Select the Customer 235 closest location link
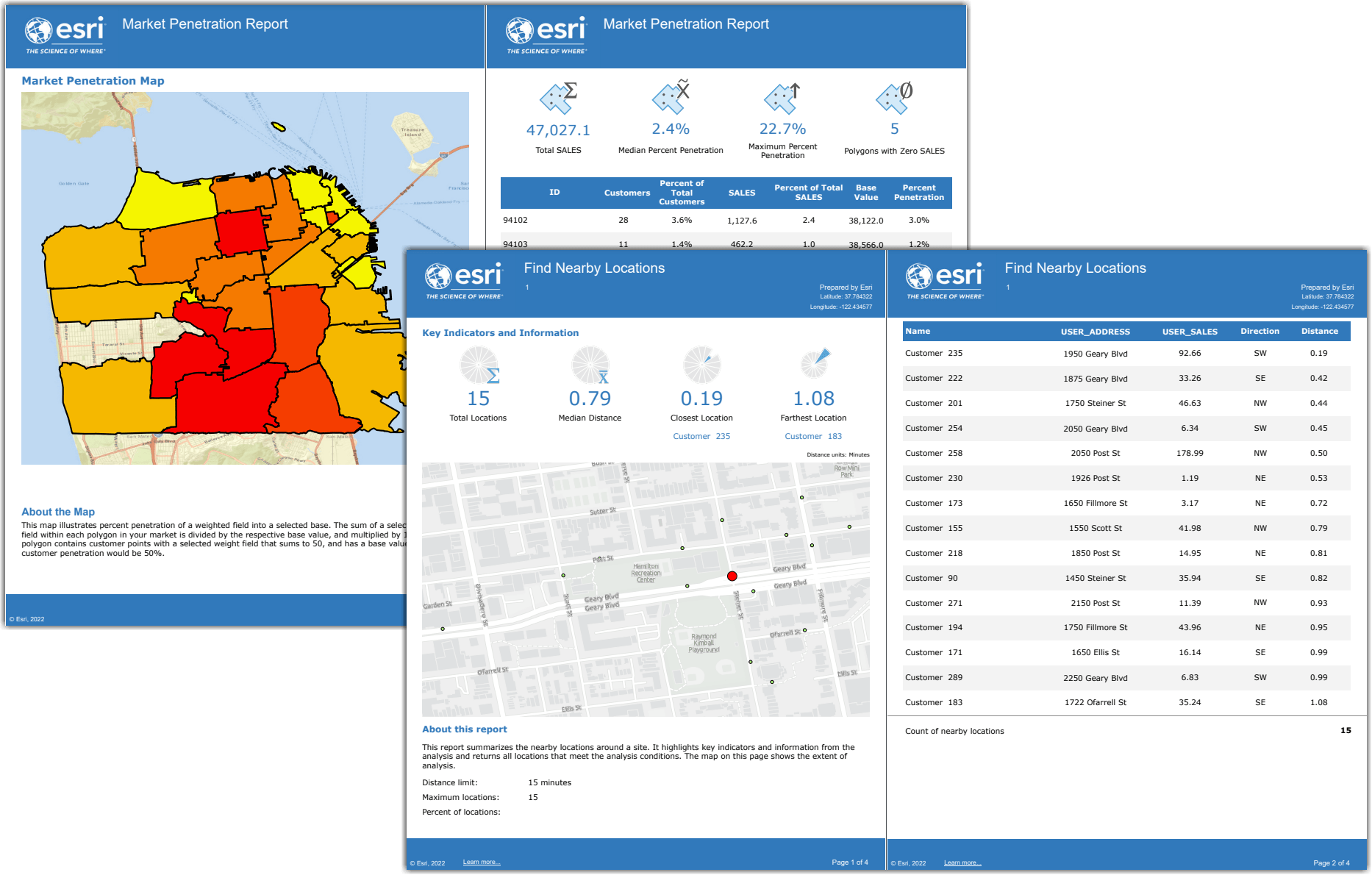1372x875 pixels. click(x=701, y=435)
